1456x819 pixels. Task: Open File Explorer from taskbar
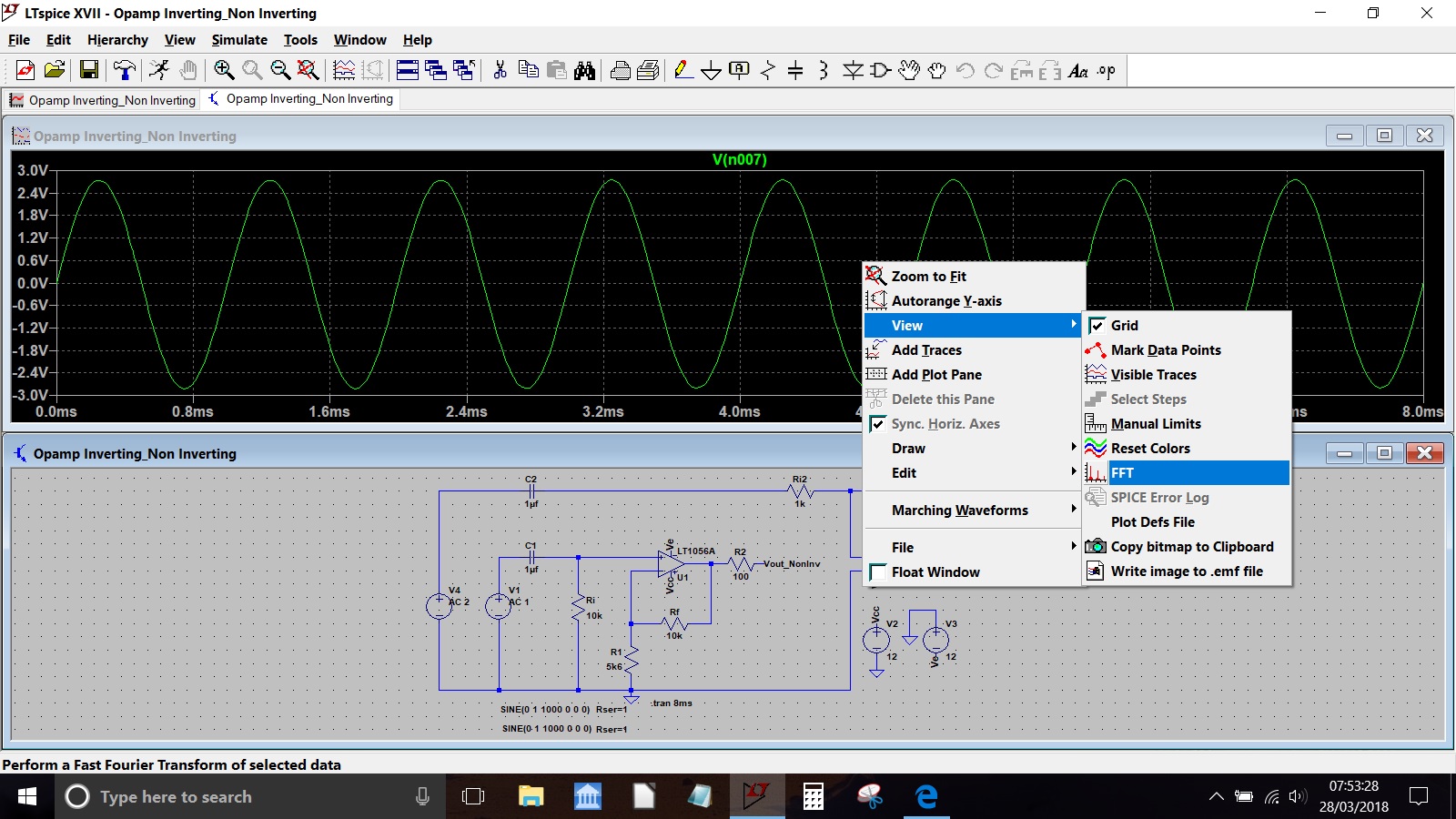531,797
